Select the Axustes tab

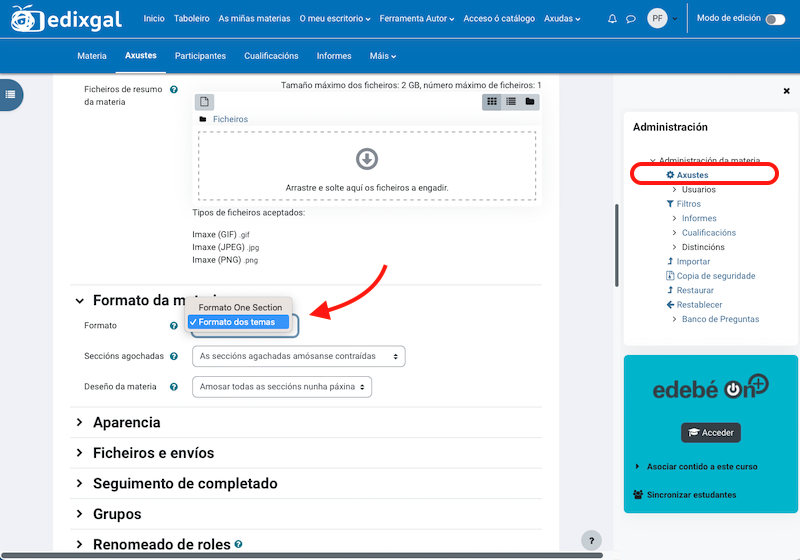coord(140,55)
